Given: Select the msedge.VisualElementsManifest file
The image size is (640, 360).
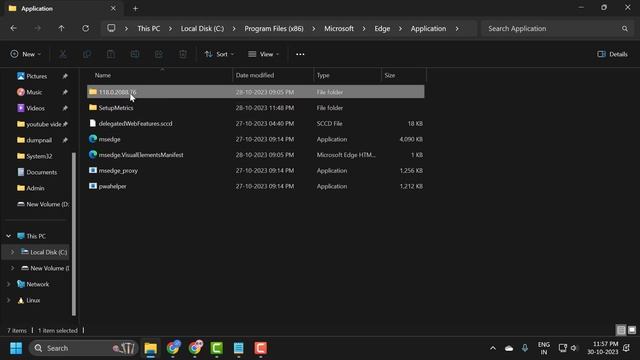Looking at the screenshot, I should [256, 155].
